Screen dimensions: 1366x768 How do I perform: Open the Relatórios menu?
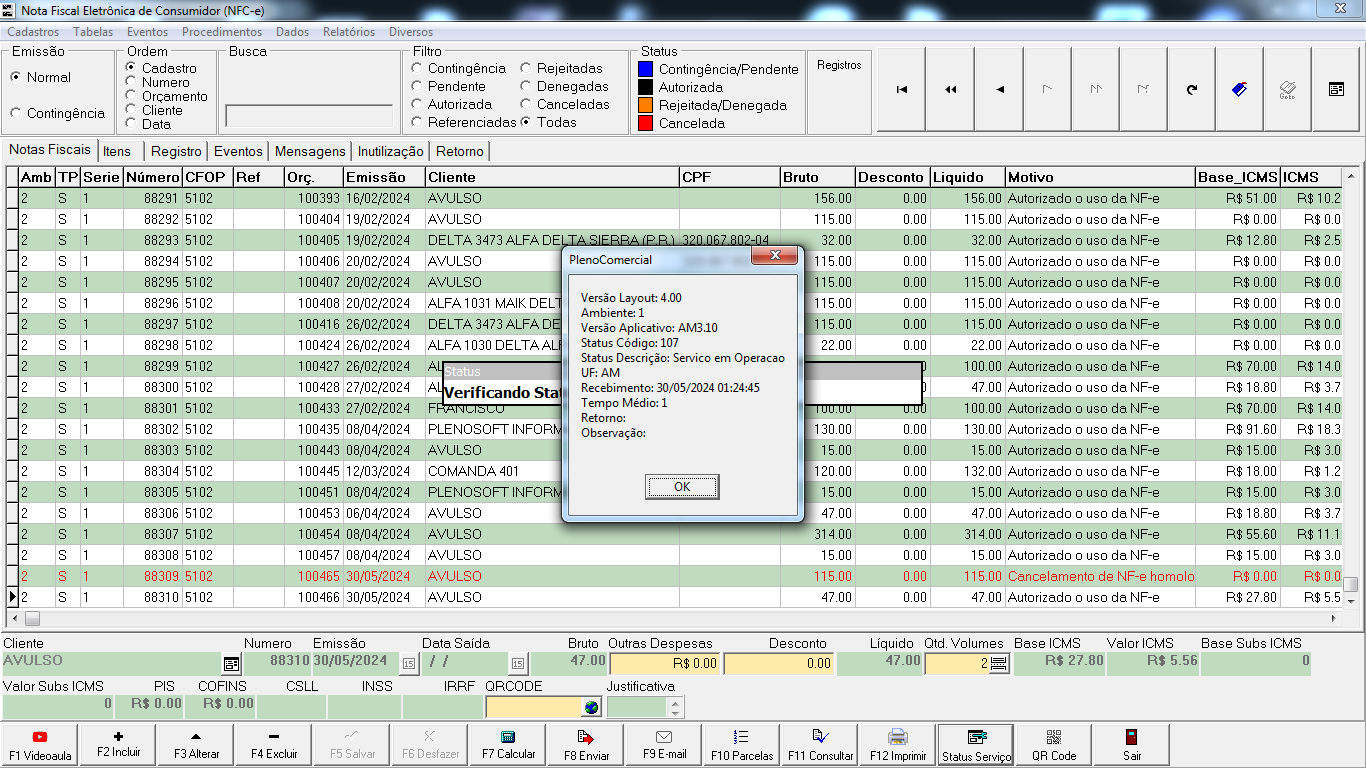tap(349, 32)
